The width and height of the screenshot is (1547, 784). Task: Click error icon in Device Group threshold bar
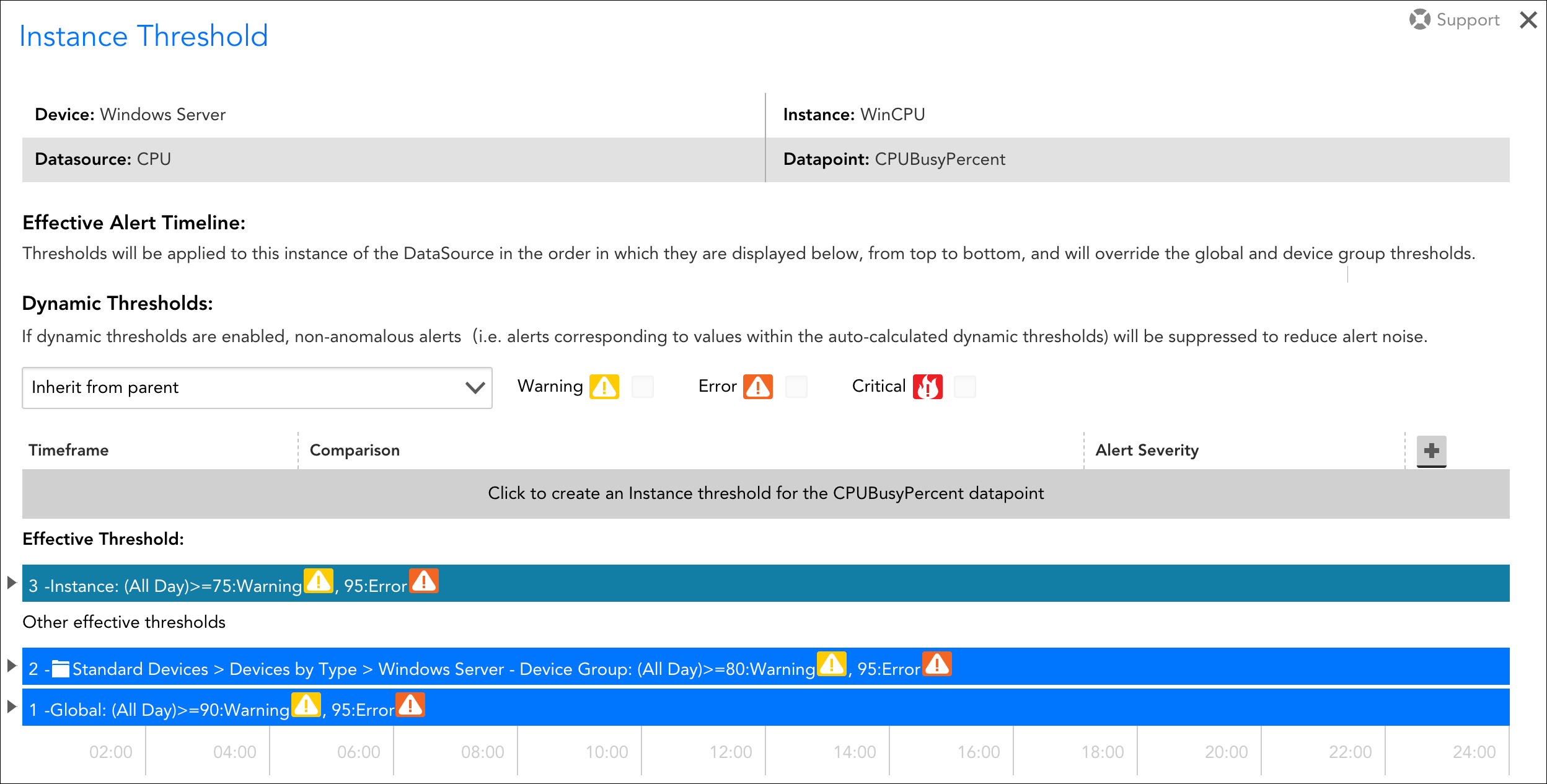click(x=937, y=664)
